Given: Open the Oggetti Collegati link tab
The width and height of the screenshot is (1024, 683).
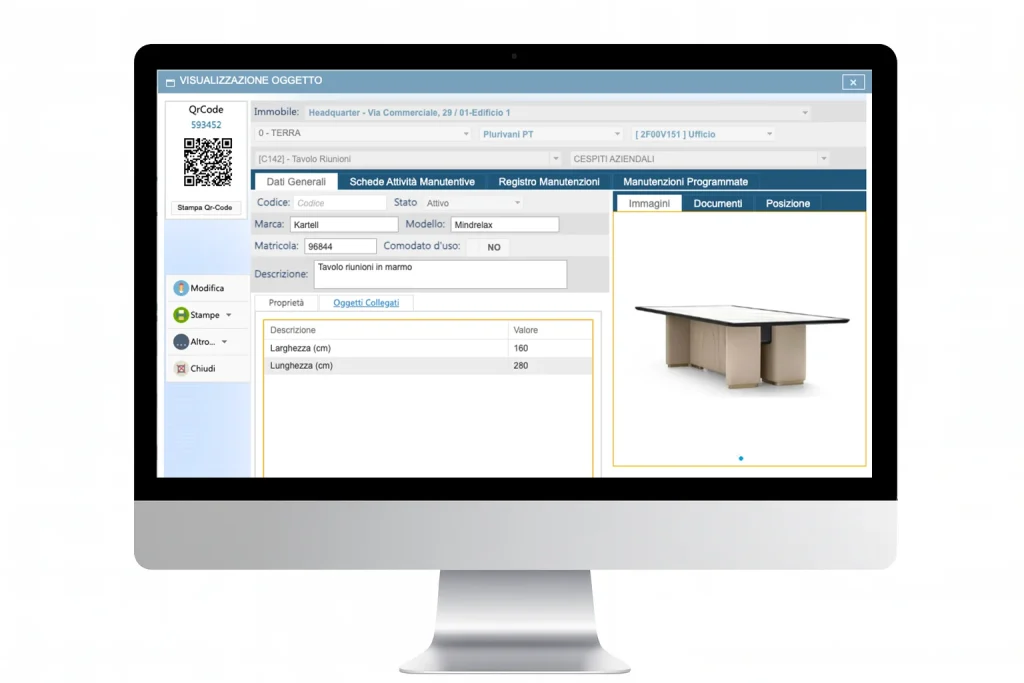Looking at the screenshot, I should tap(366, 303).
